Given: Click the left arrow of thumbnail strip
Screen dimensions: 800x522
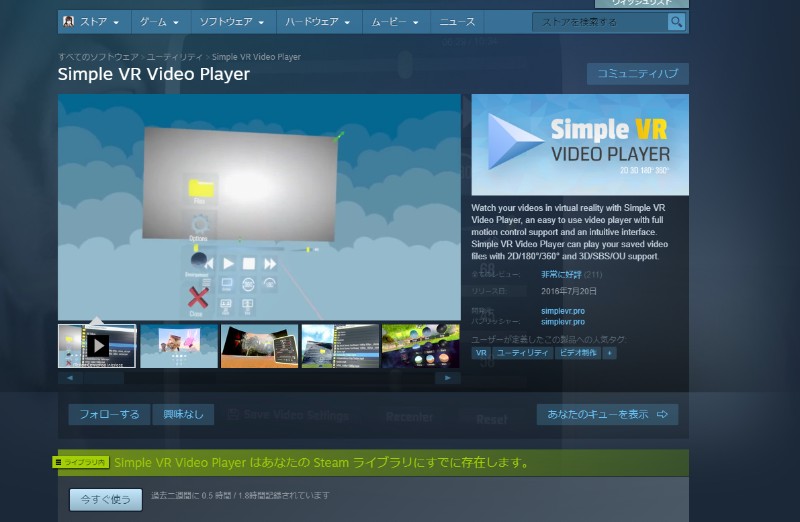Looking at the screenshot, I should click(70, 378).
